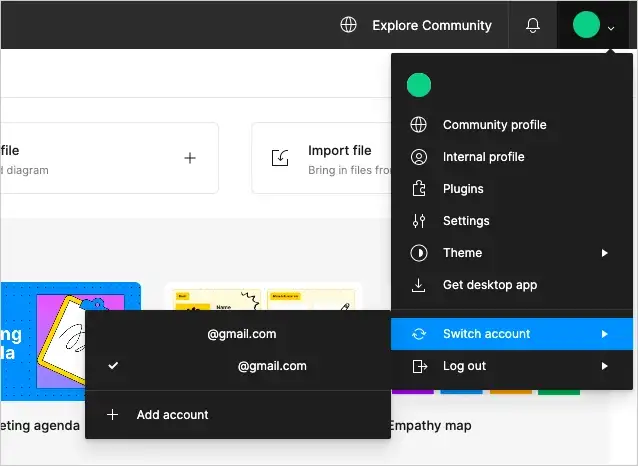Screen dimensions: 638x466
Task: Switch to the unchecked gmail.com account
Action: pyautogui.click(x=242, y=334)
